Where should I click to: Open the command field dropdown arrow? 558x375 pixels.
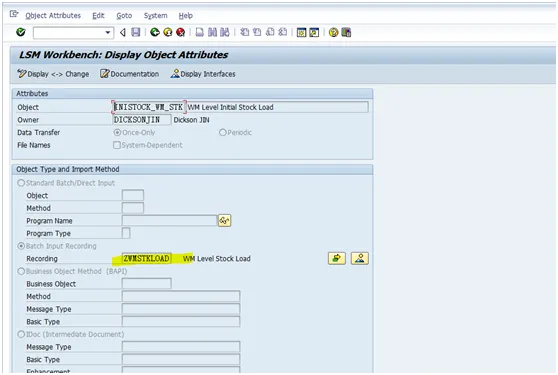pyautogui.click(x=108, y=33)
